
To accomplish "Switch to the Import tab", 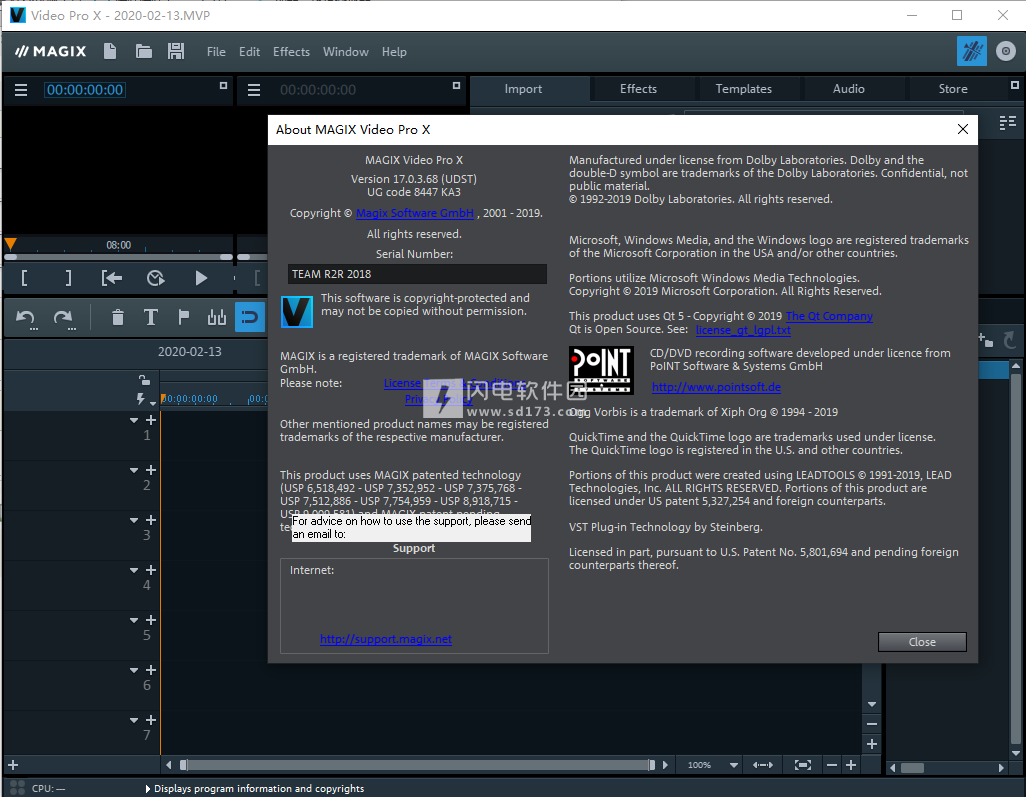I will point(523,89).
